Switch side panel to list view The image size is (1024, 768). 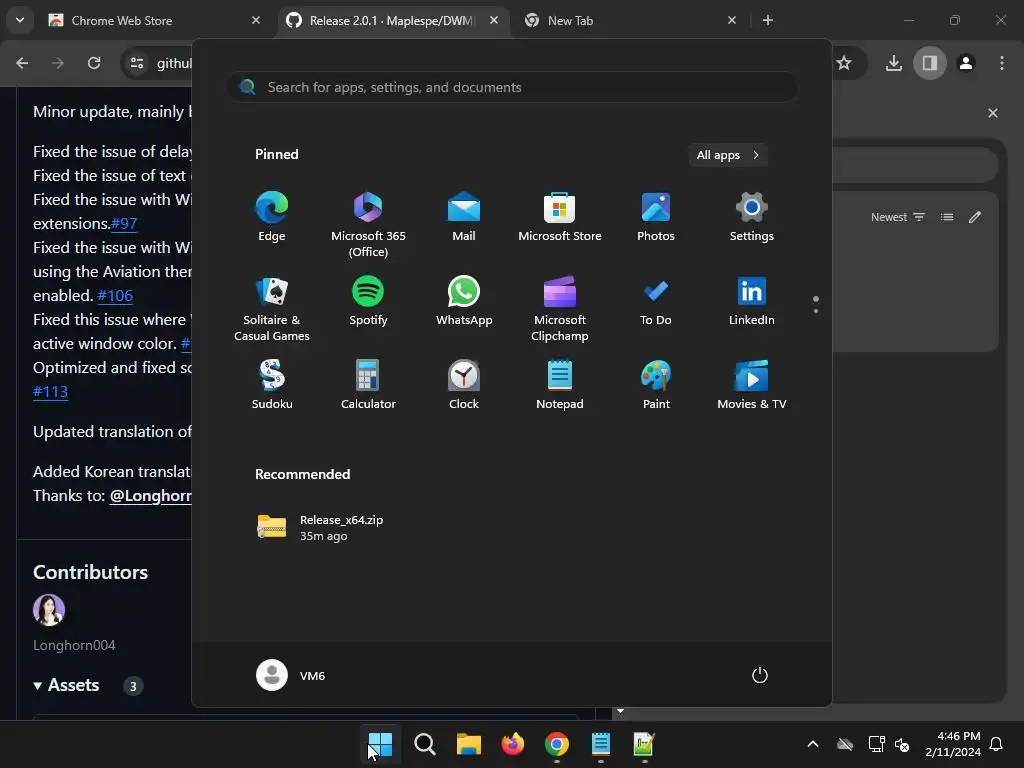click(x=947, y=217)
